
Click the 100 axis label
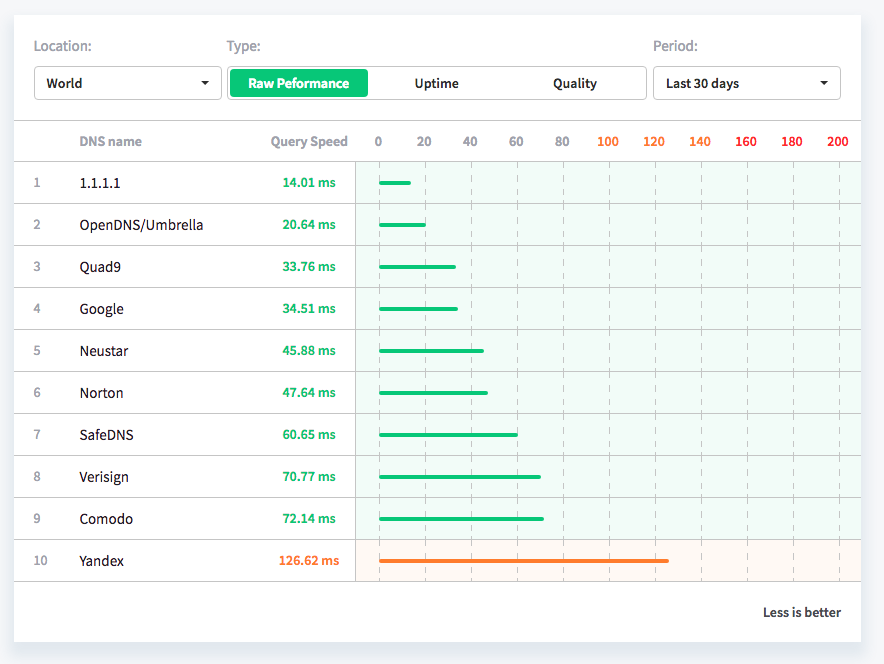coord(608,141)
